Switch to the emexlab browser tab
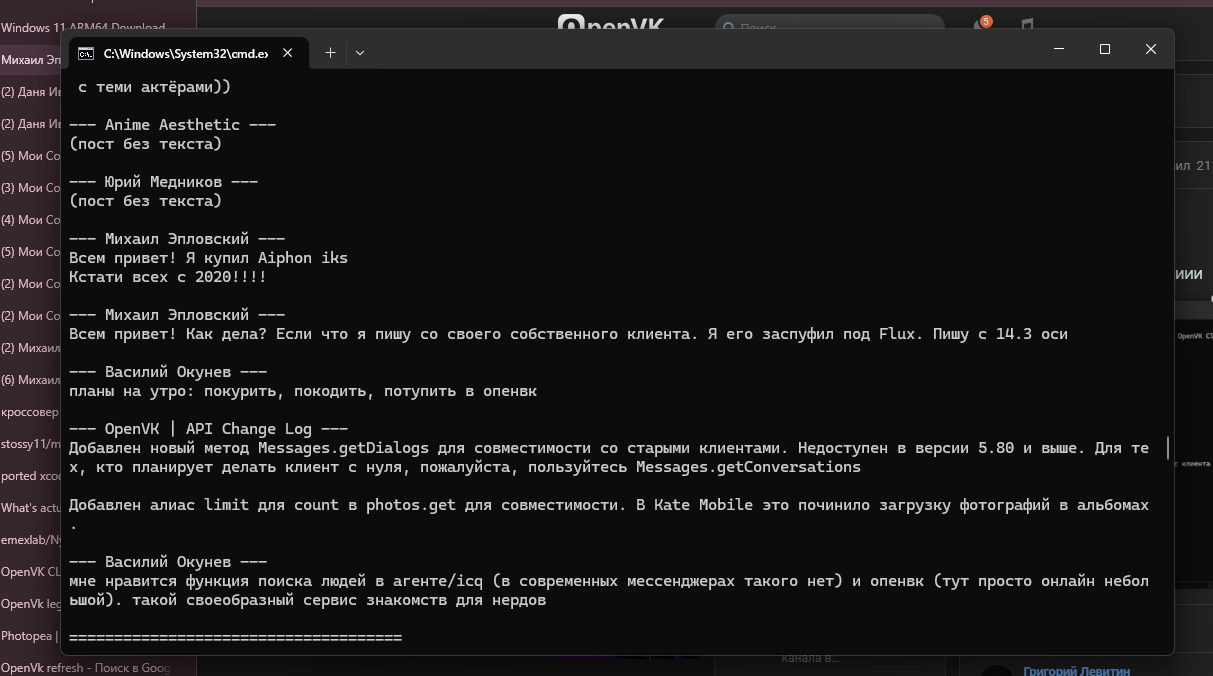 click(32, 540)
